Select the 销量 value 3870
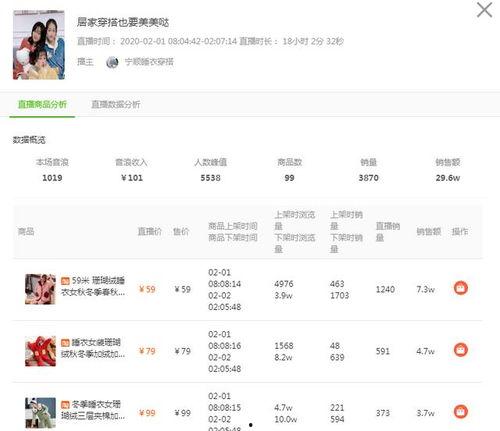Image resolution: width=500 pixels, height=431 pixels. click(x=368, y=178)
